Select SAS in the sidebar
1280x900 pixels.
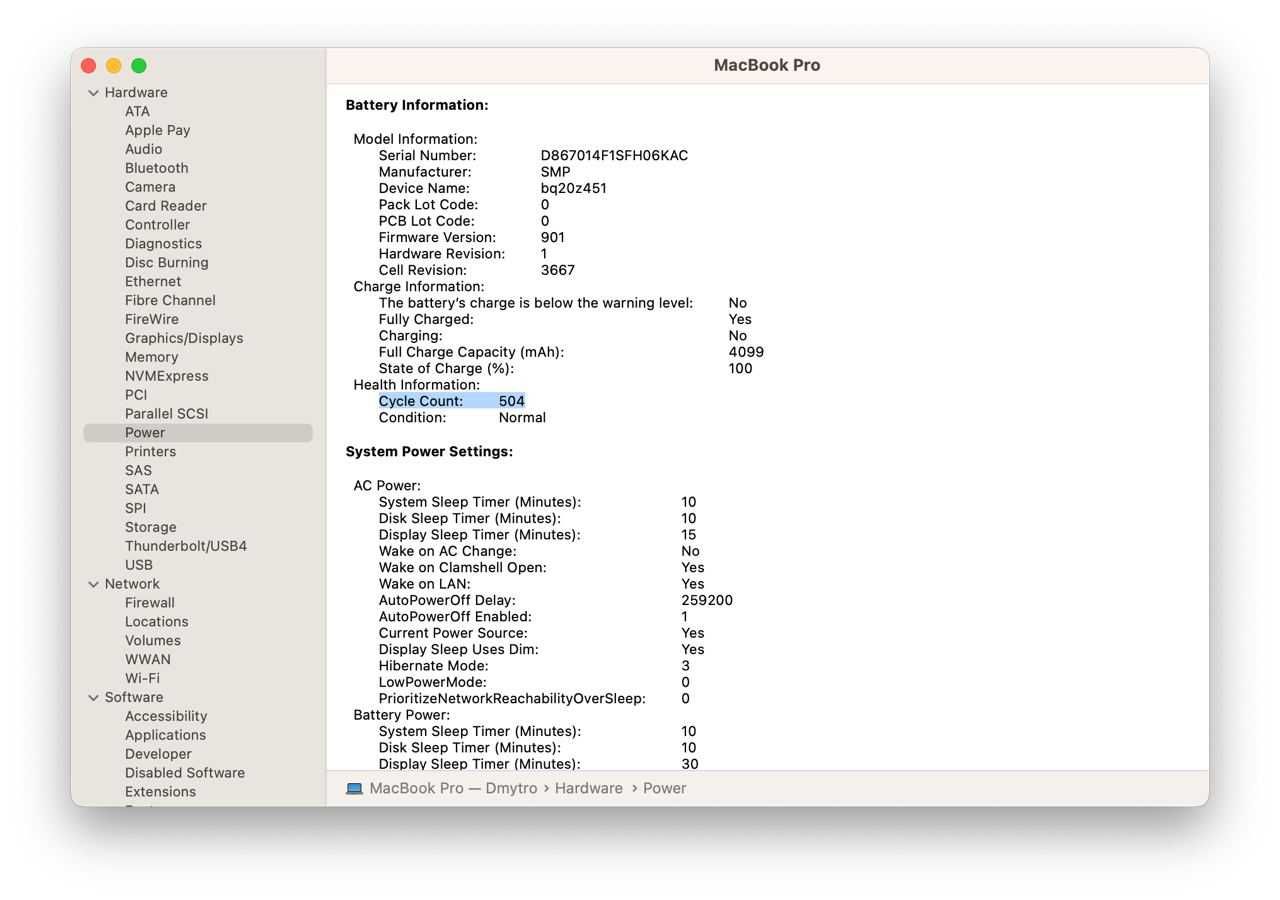pyautogui.click(x=138, y=471)
